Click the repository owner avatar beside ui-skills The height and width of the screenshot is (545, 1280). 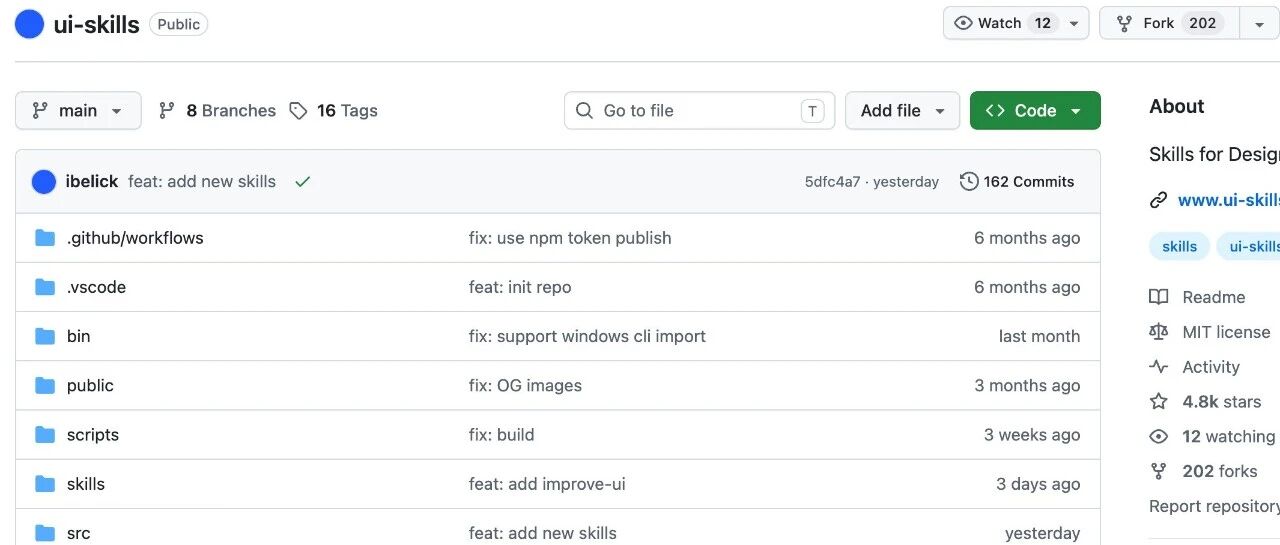(29, 24)
